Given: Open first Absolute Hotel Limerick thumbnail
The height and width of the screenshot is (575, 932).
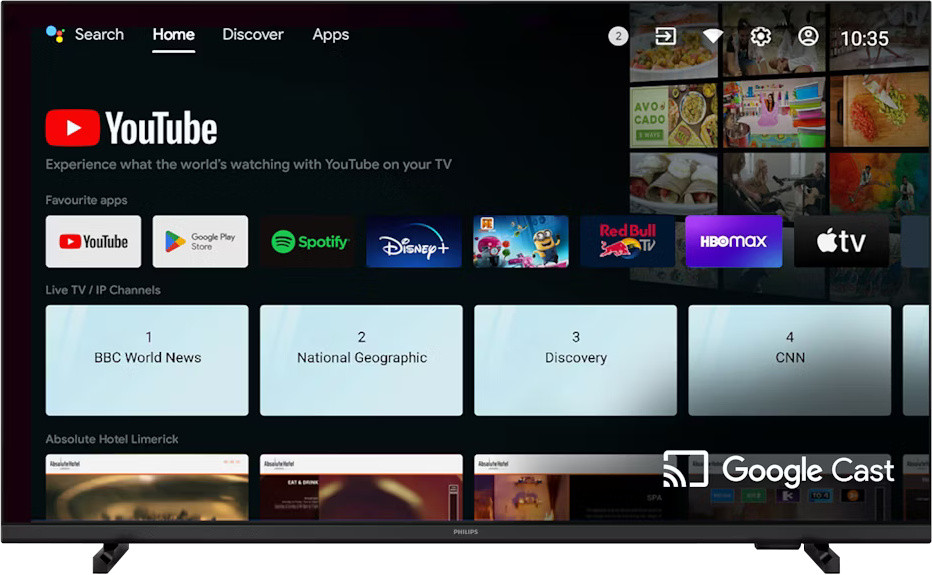Looking at the screenshot, I should click(x=147, y=487).
